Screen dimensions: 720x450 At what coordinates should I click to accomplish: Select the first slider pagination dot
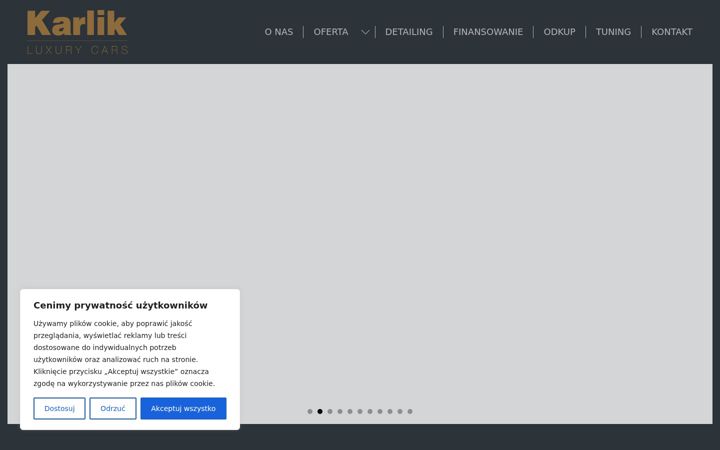click(310, 411)
